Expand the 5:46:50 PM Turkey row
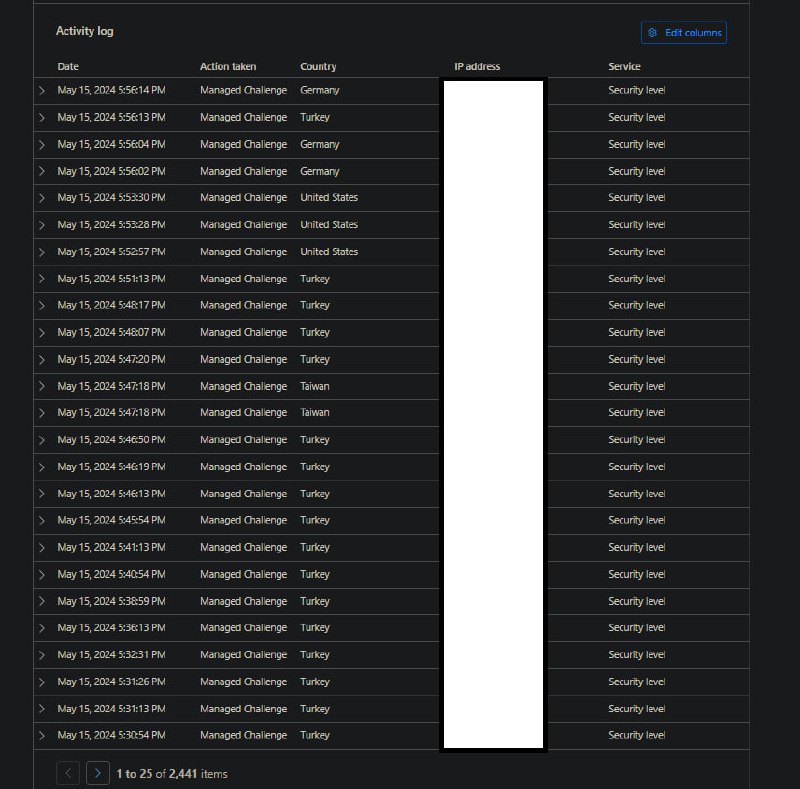Image resolution: width=800 pixels, height=789 pixels. 42,439
